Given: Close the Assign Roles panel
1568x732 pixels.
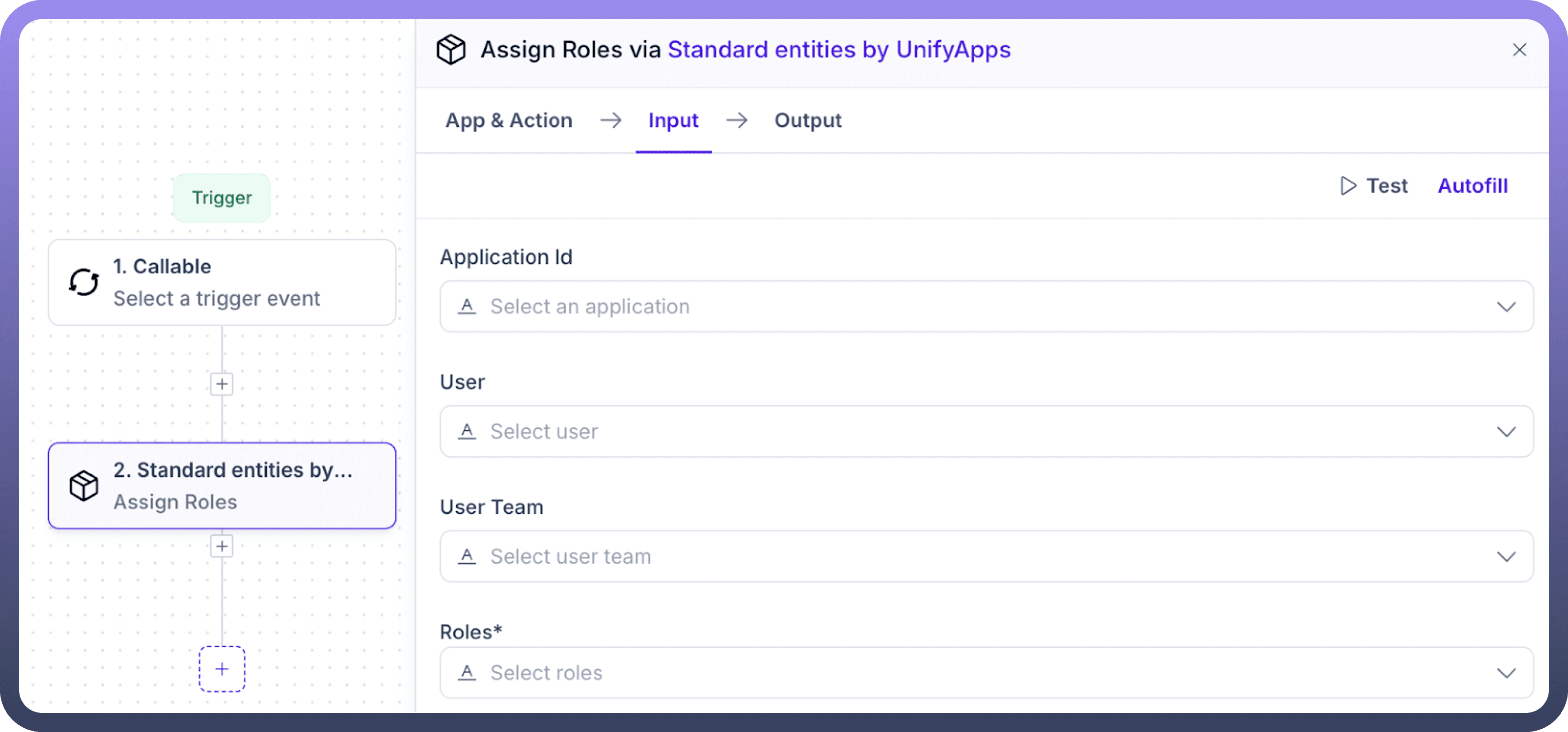Looking at the screenshot, I should (x=1519, y=50).
